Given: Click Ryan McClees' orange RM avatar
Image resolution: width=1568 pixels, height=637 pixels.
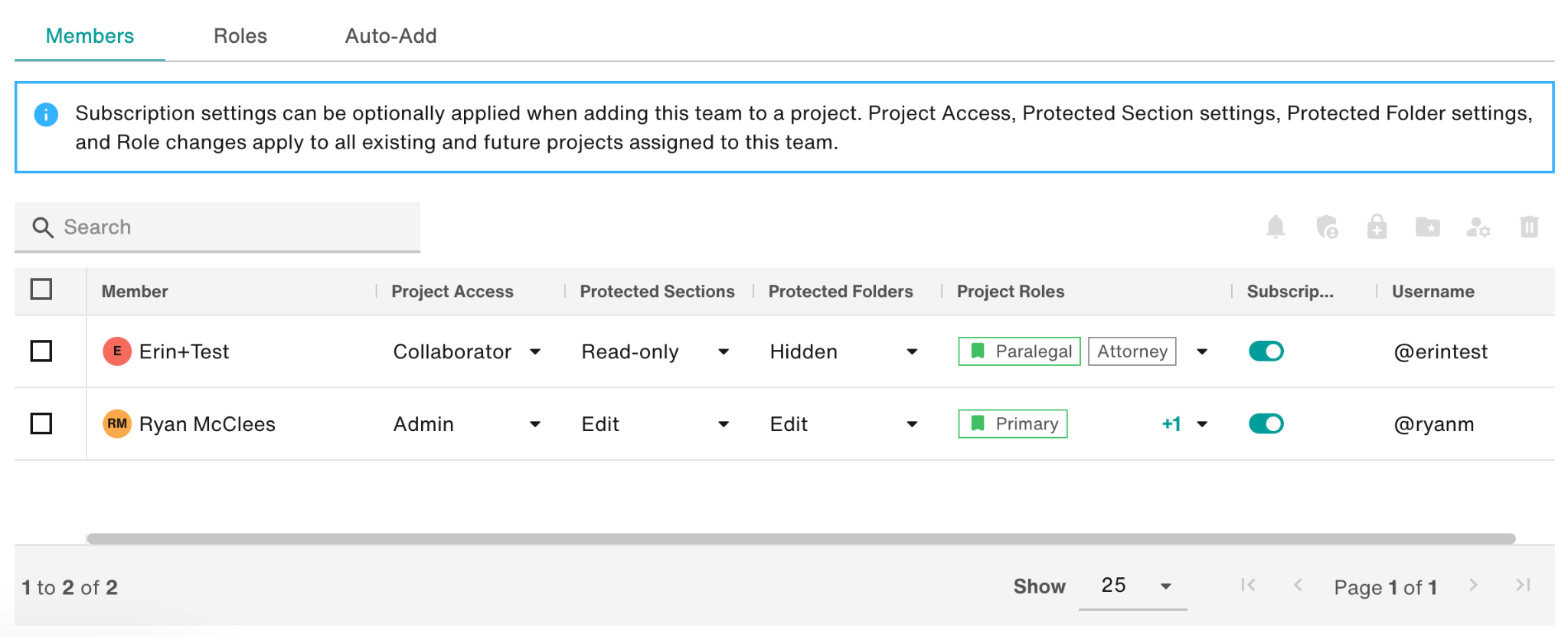Looking at the screenshot, I should pyautogui.click(x=117, y=423).
